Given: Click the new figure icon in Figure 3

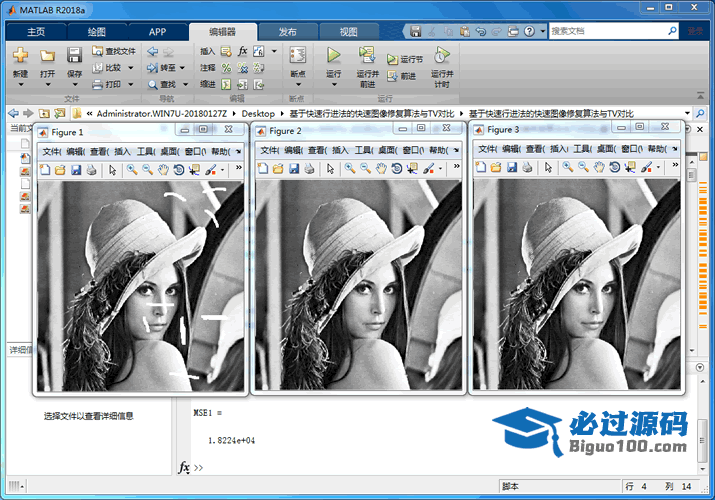Looking at the screenshot, I should pyautogui.click(x=481, y=167).
